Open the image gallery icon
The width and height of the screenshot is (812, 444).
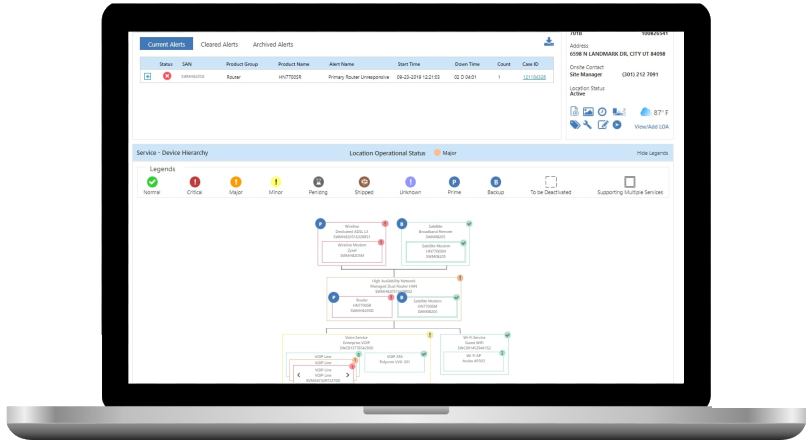589,111
